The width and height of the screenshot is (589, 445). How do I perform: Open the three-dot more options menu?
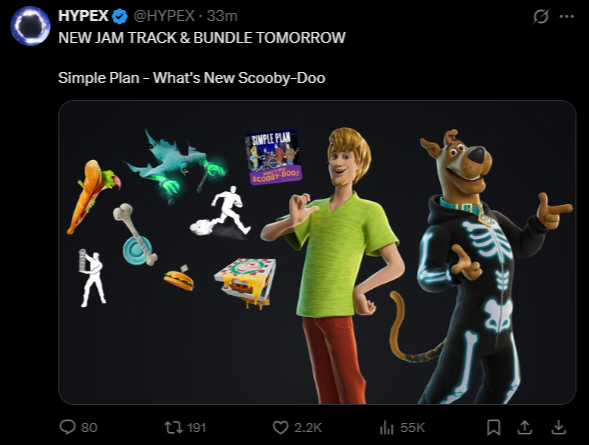(x=567, y=17)
